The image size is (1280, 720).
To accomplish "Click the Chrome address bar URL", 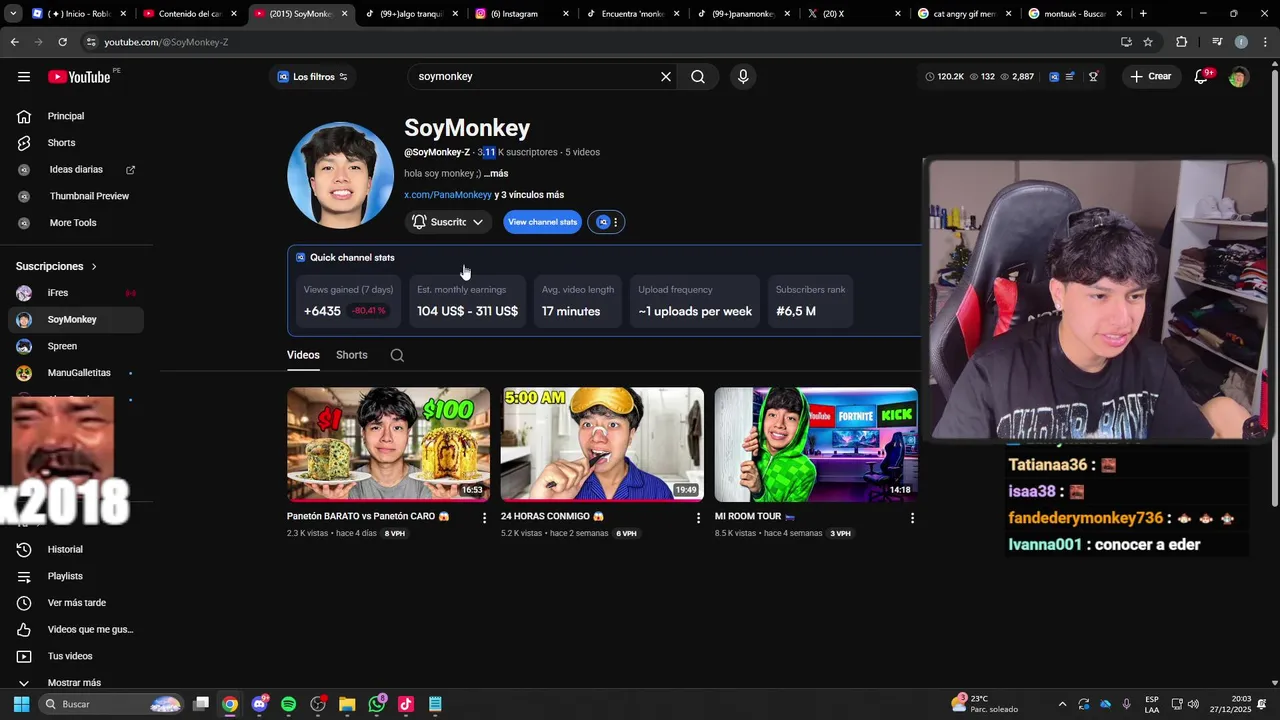I will click(166, 42).
